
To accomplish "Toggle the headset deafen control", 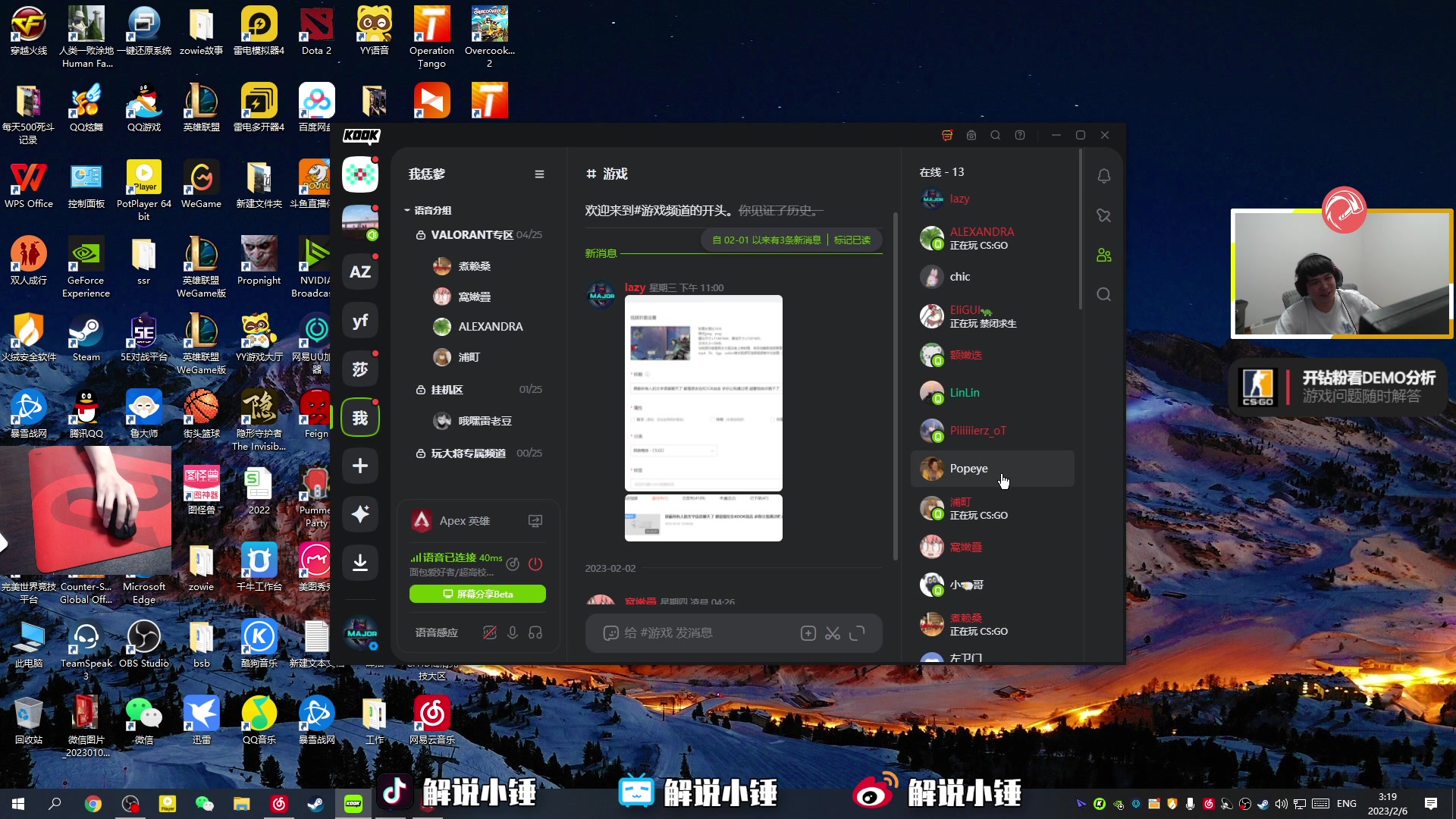I will pos(536,632).
